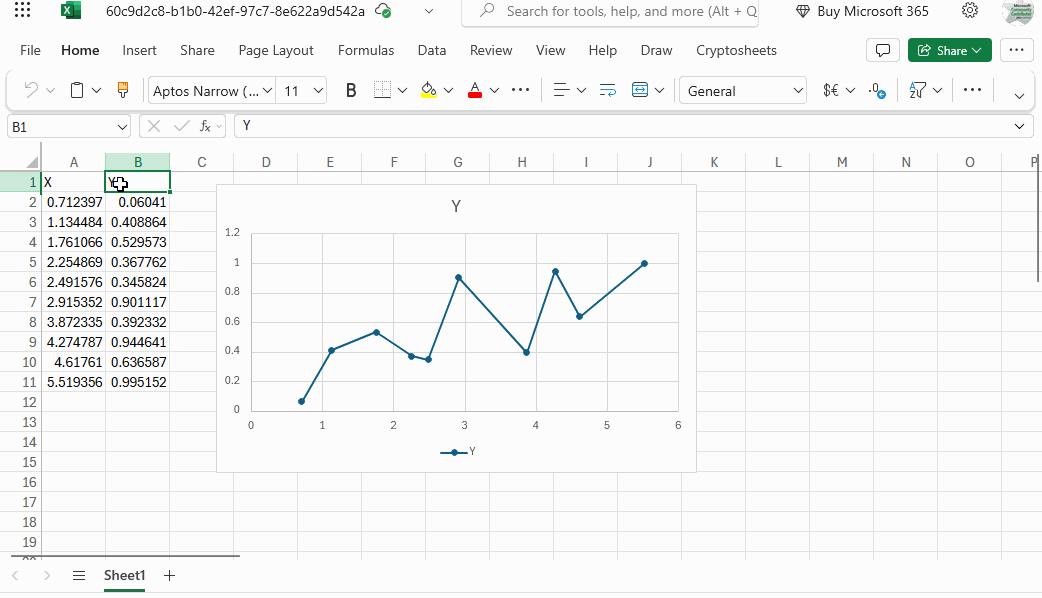Open fill color dropdown arrow
The image size is (1042, 598).
[x=449, y=90]
